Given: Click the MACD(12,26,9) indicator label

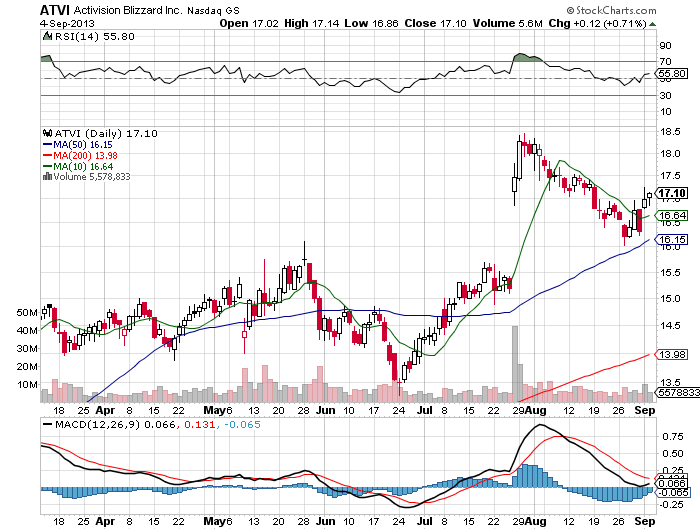Looking at the screenshot, I should tap(98, 424).
